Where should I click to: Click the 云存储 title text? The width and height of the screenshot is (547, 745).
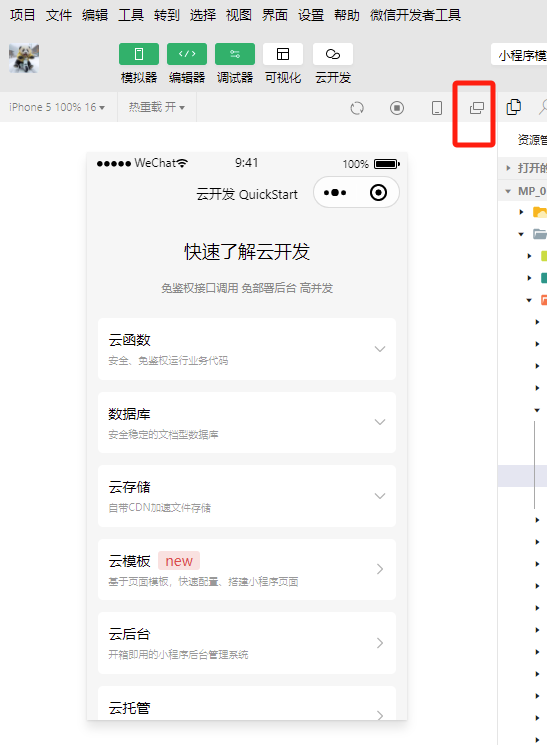coord(129,487)
